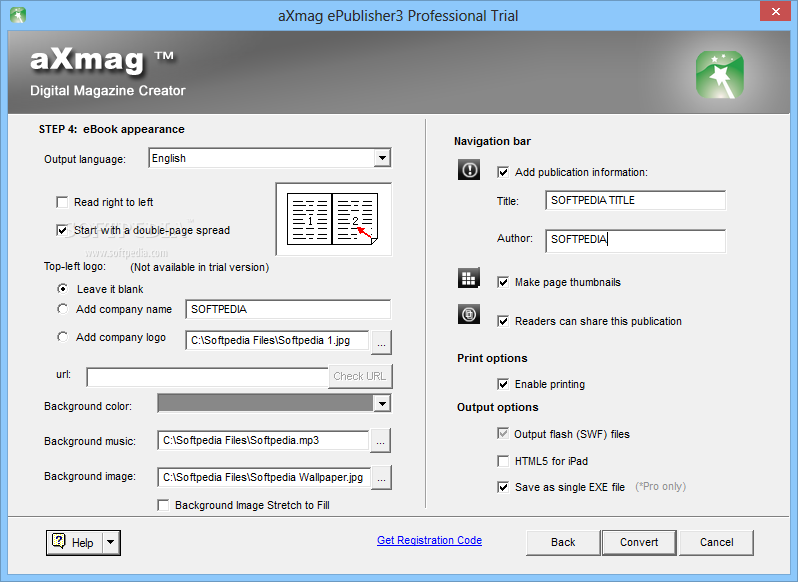Toggle Start with a double-page spread

pos(62,230)
